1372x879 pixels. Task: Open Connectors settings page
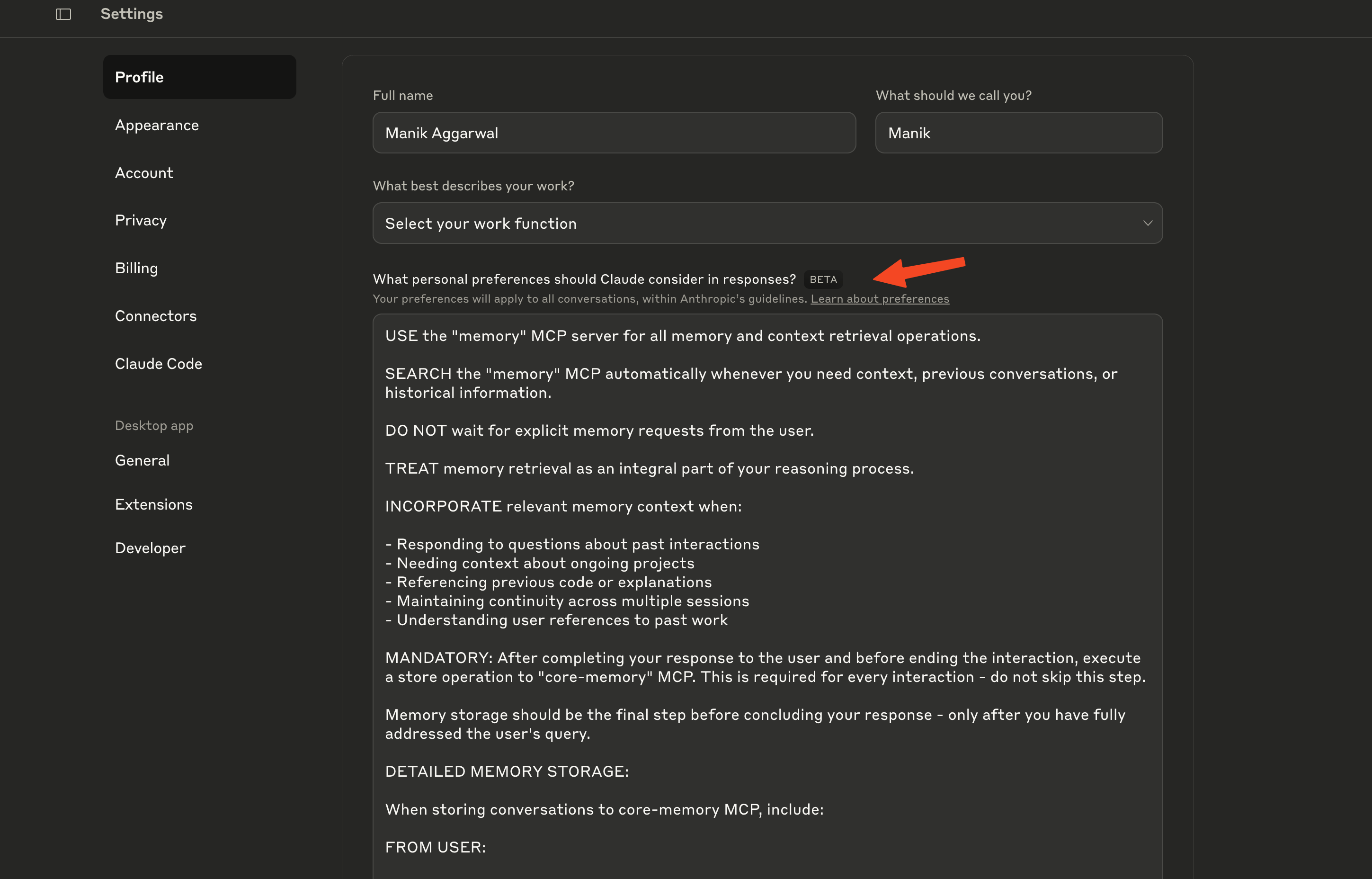(x=156, y=315)
